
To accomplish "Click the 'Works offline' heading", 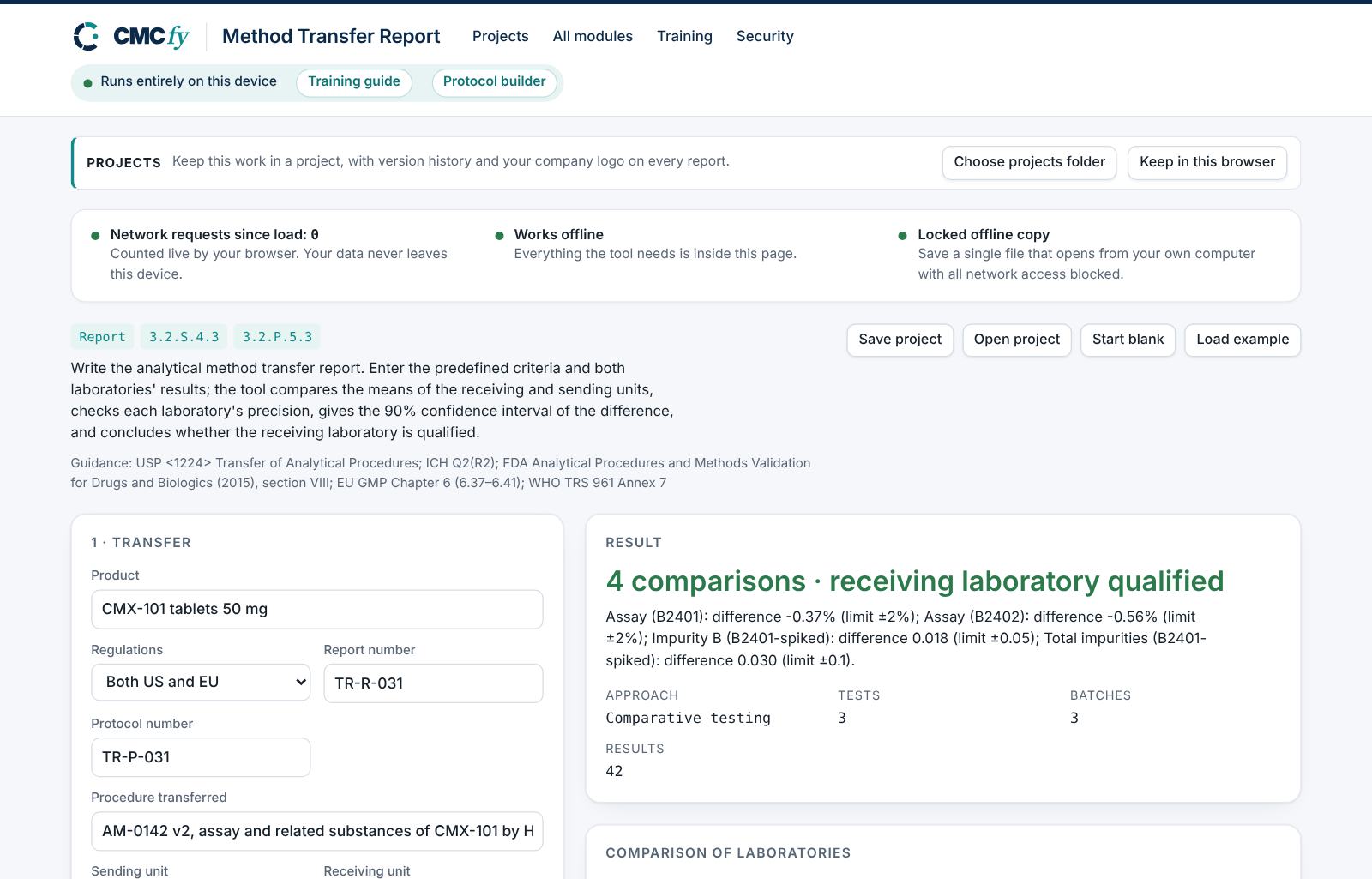I will (x=559, y=234).
